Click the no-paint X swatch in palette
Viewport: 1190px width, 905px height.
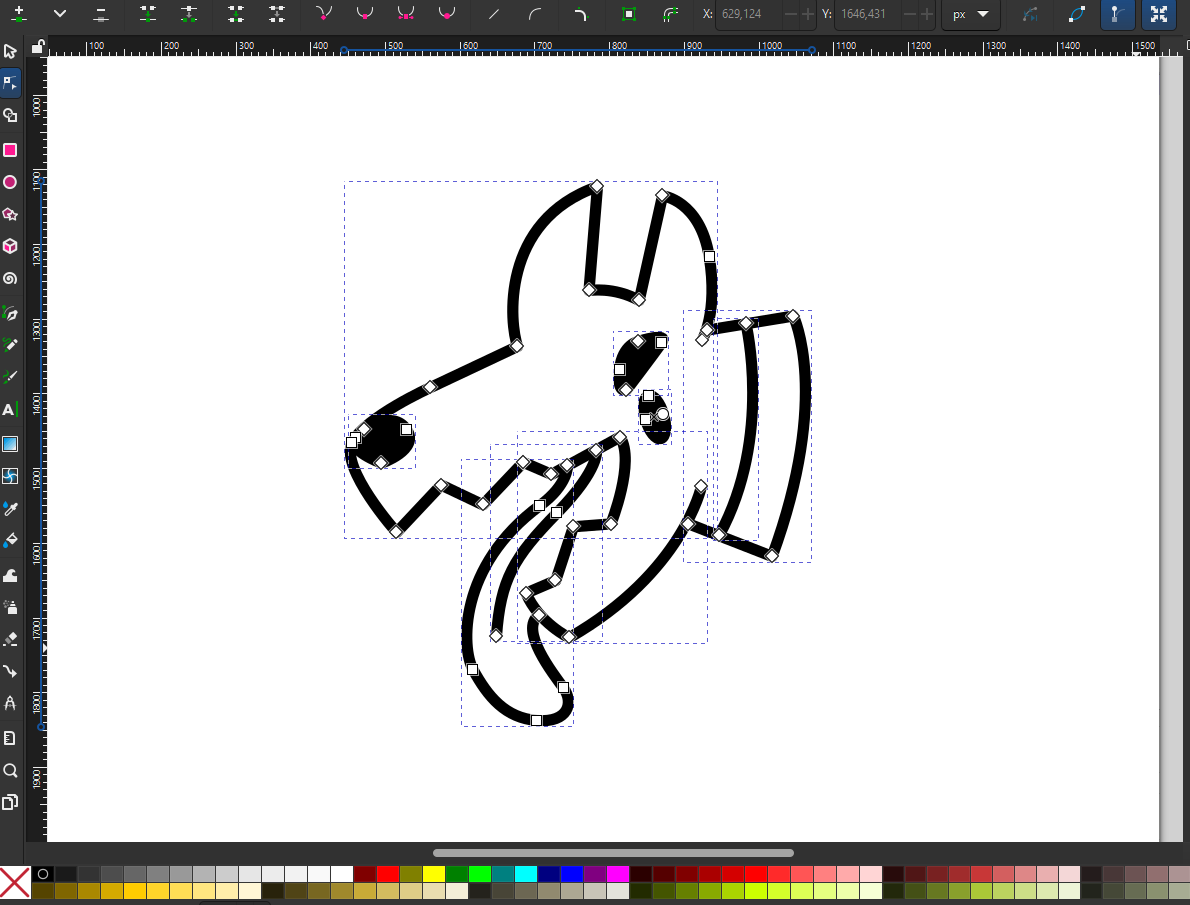(15, 882)
